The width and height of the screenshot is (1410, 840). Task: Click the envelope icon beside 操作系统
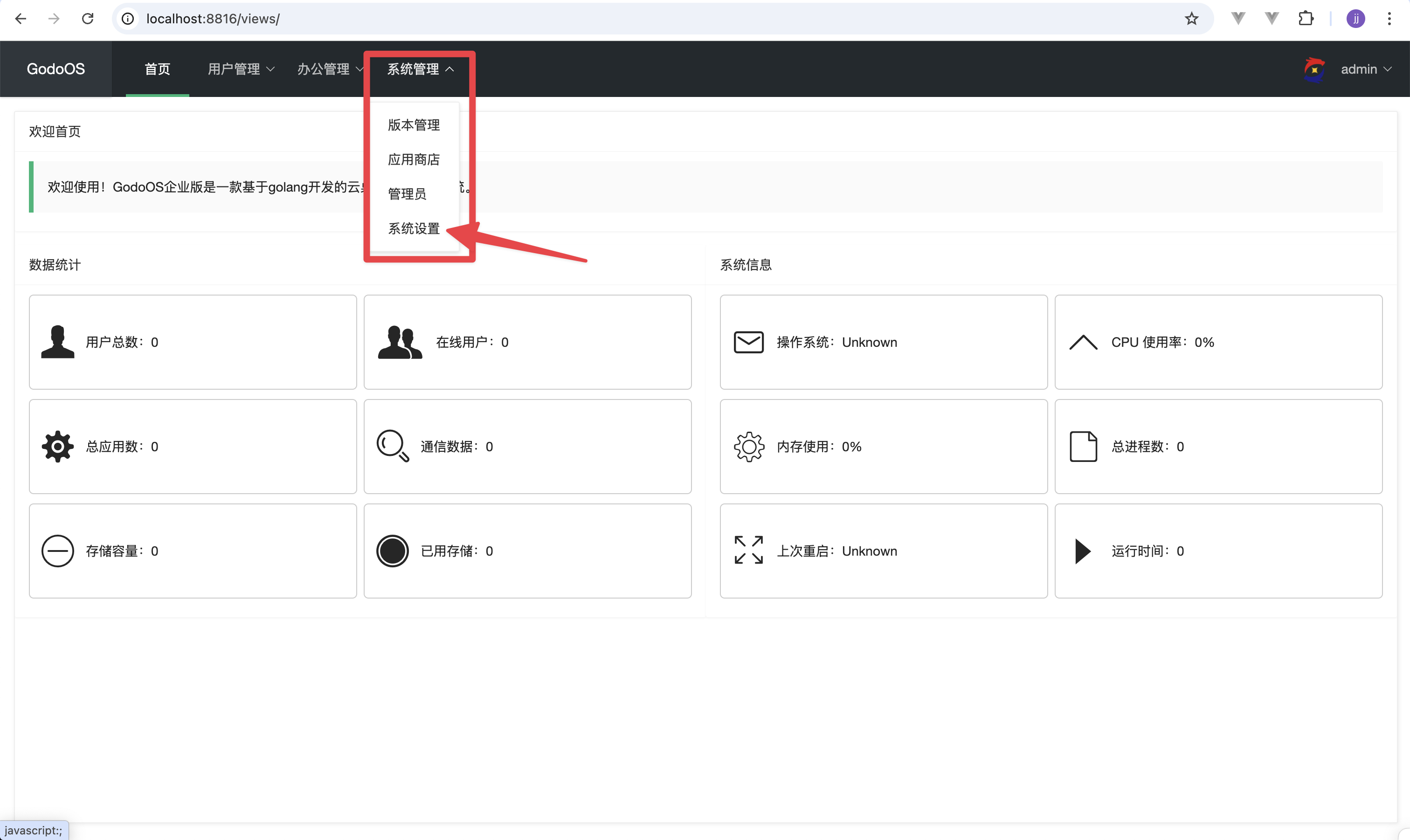pos(748,342)
